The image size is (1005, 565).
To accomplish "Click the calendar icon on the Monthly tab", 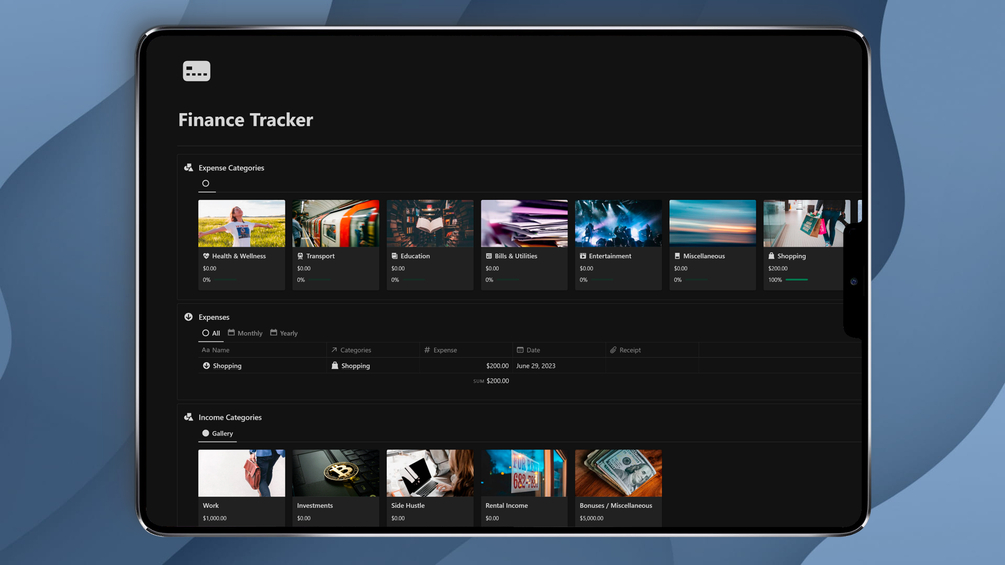I will point(231,332).
